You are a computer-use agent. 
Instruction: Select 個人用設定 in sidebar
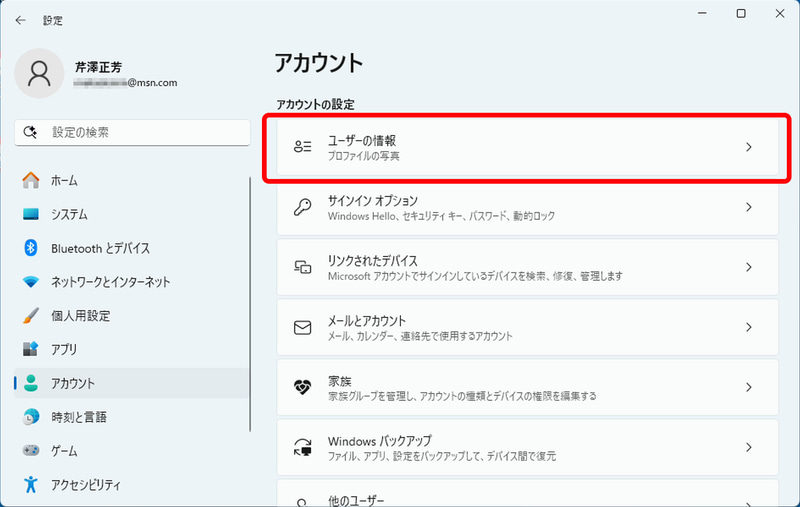(132, 315)
